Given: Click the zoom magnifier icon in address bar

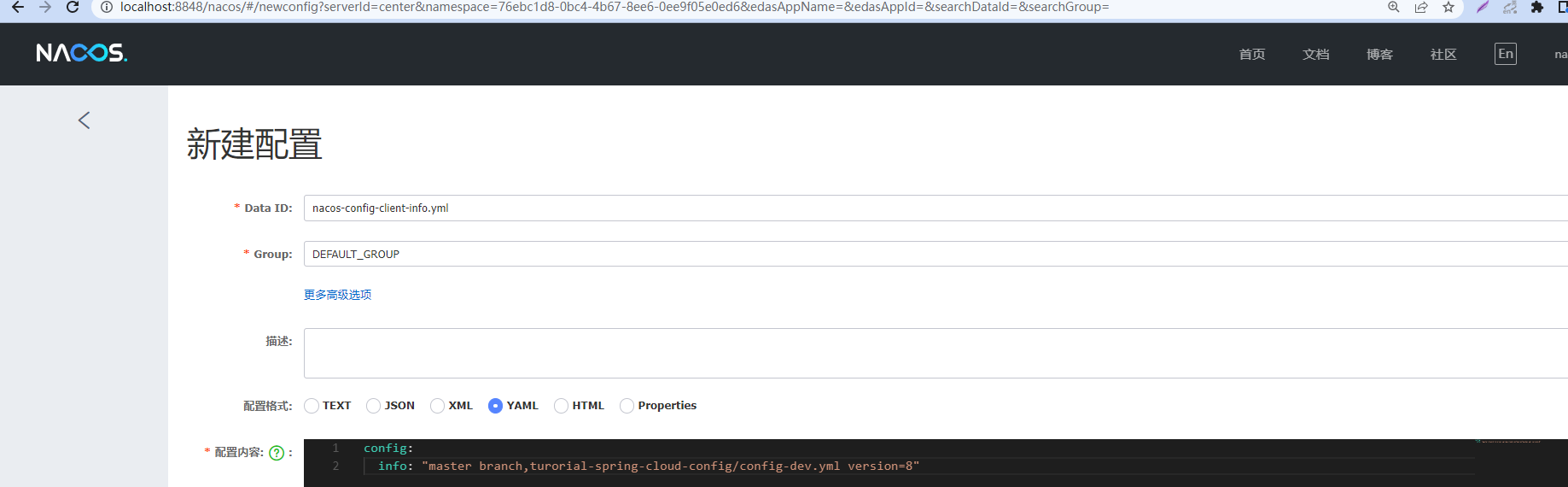Looking at the screenshot, I should click(1394, 7).
